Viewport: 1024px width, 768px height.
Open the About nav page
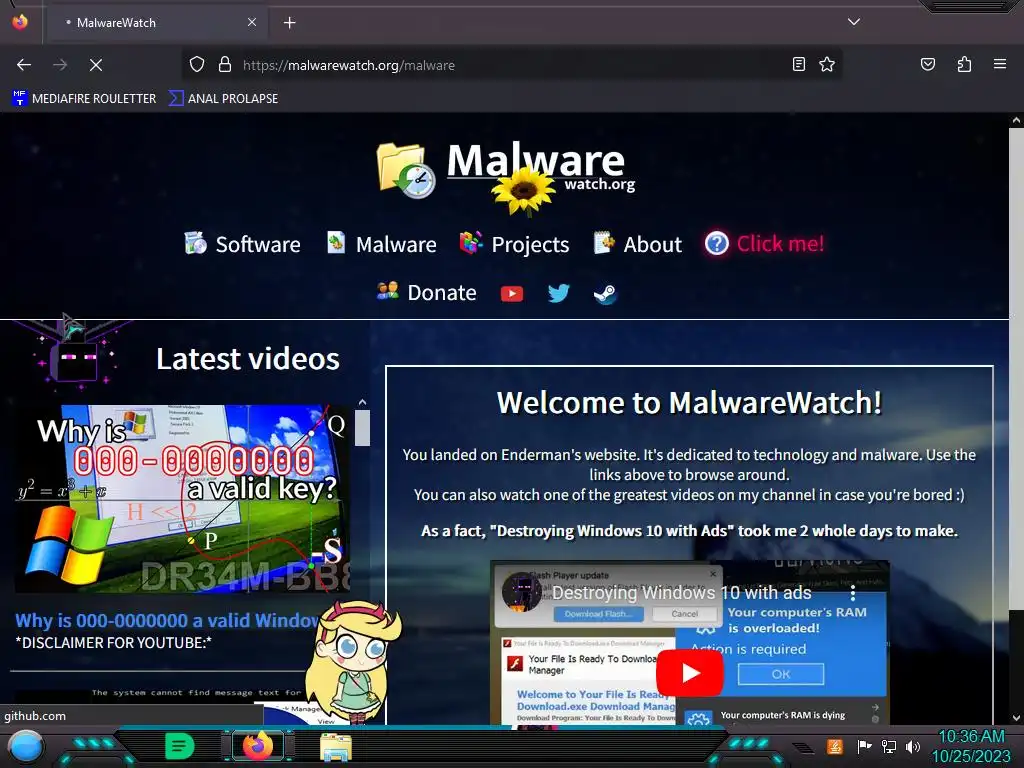pyautogui.click(x=637, y=244)
